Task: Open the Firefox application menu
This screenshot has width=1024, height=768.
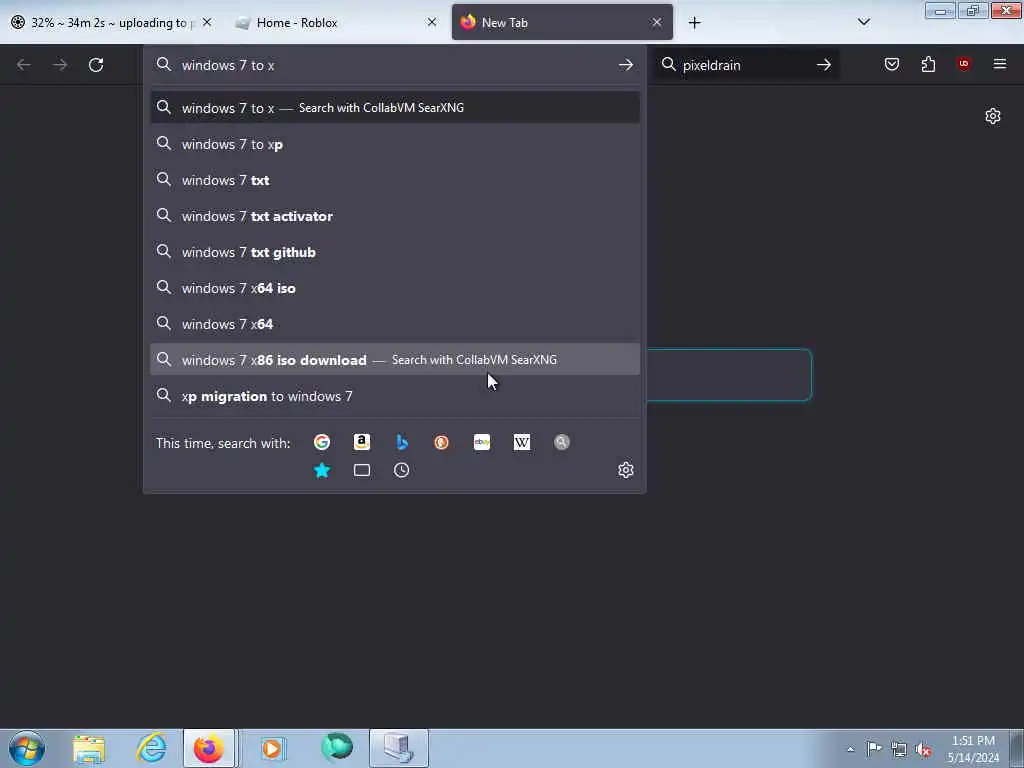Action: (1000, 64)
